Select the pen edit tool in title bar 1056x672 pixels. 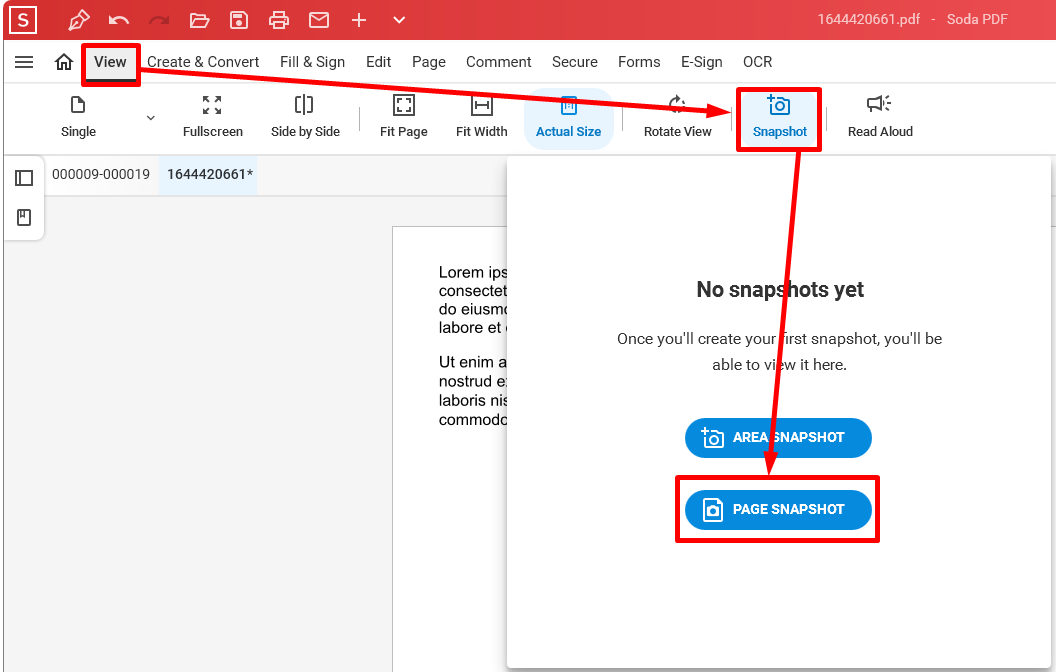(79, 20)
